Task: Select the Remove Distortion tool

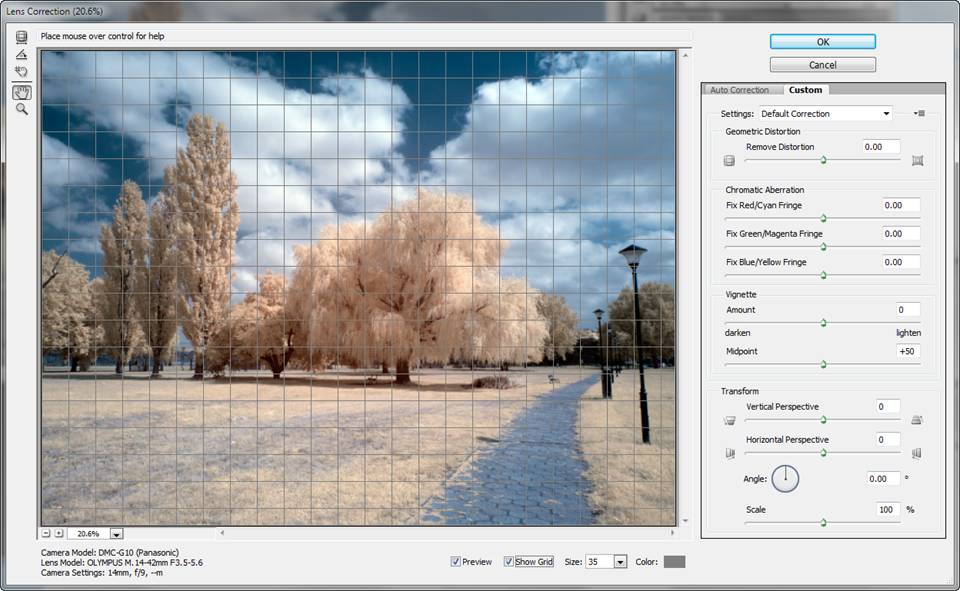Action: coord(21,37)
